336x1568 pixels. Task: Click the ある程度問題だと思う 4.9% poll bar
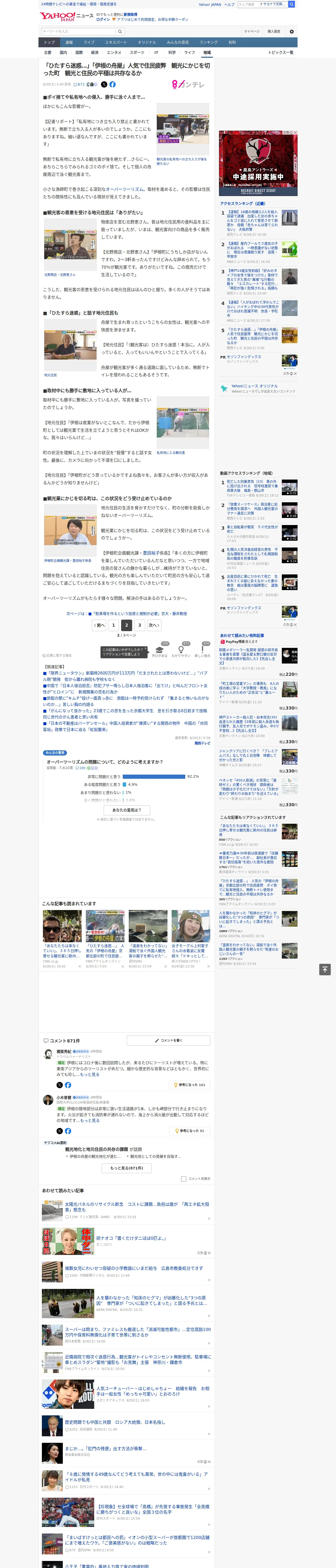tap(124, 785)
